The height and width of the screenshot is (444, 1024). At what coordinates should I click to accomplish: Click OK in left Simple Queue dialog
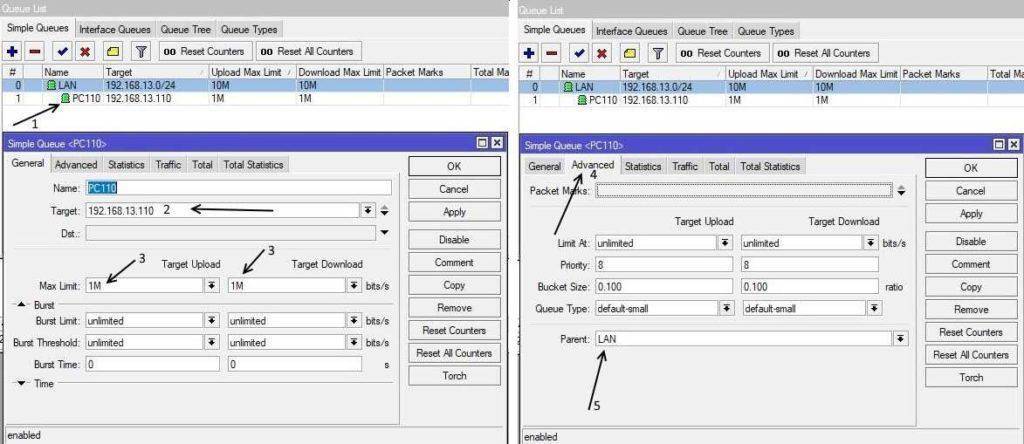[x=455, y=166]
